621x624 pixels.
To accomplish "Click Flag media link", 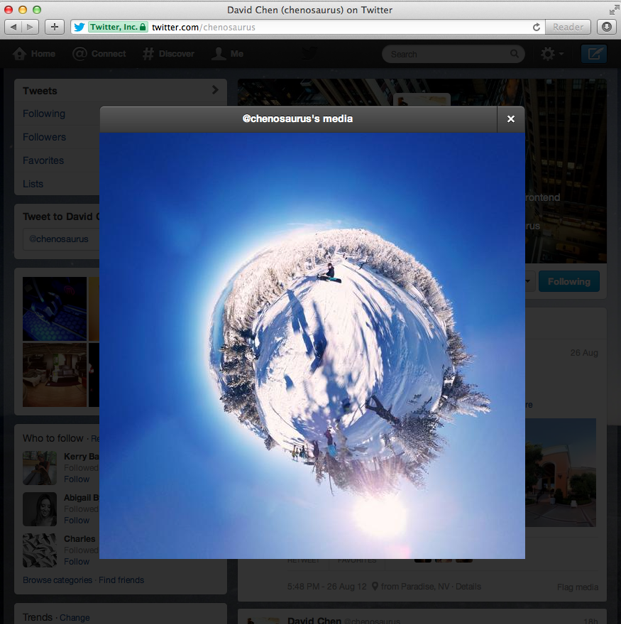I will click(x=578, y=587).
